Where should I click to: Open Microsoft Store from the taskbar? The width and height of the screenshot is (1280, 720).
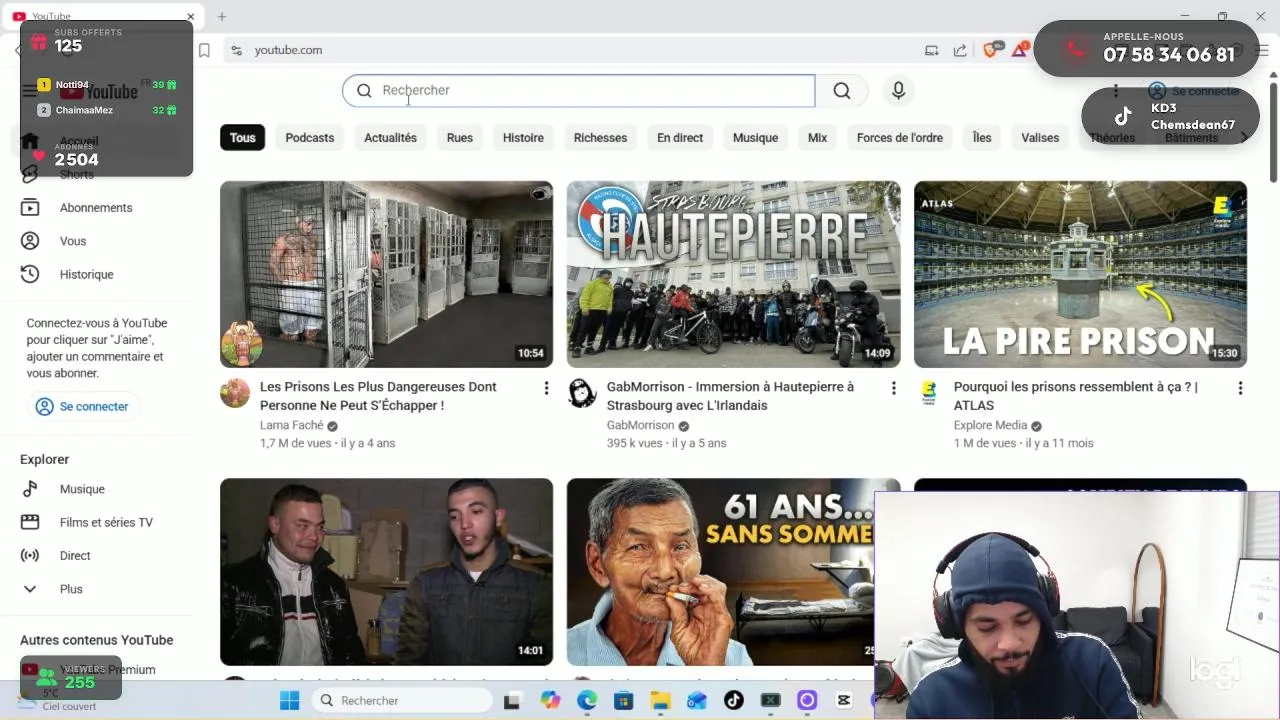coord(623,700)
